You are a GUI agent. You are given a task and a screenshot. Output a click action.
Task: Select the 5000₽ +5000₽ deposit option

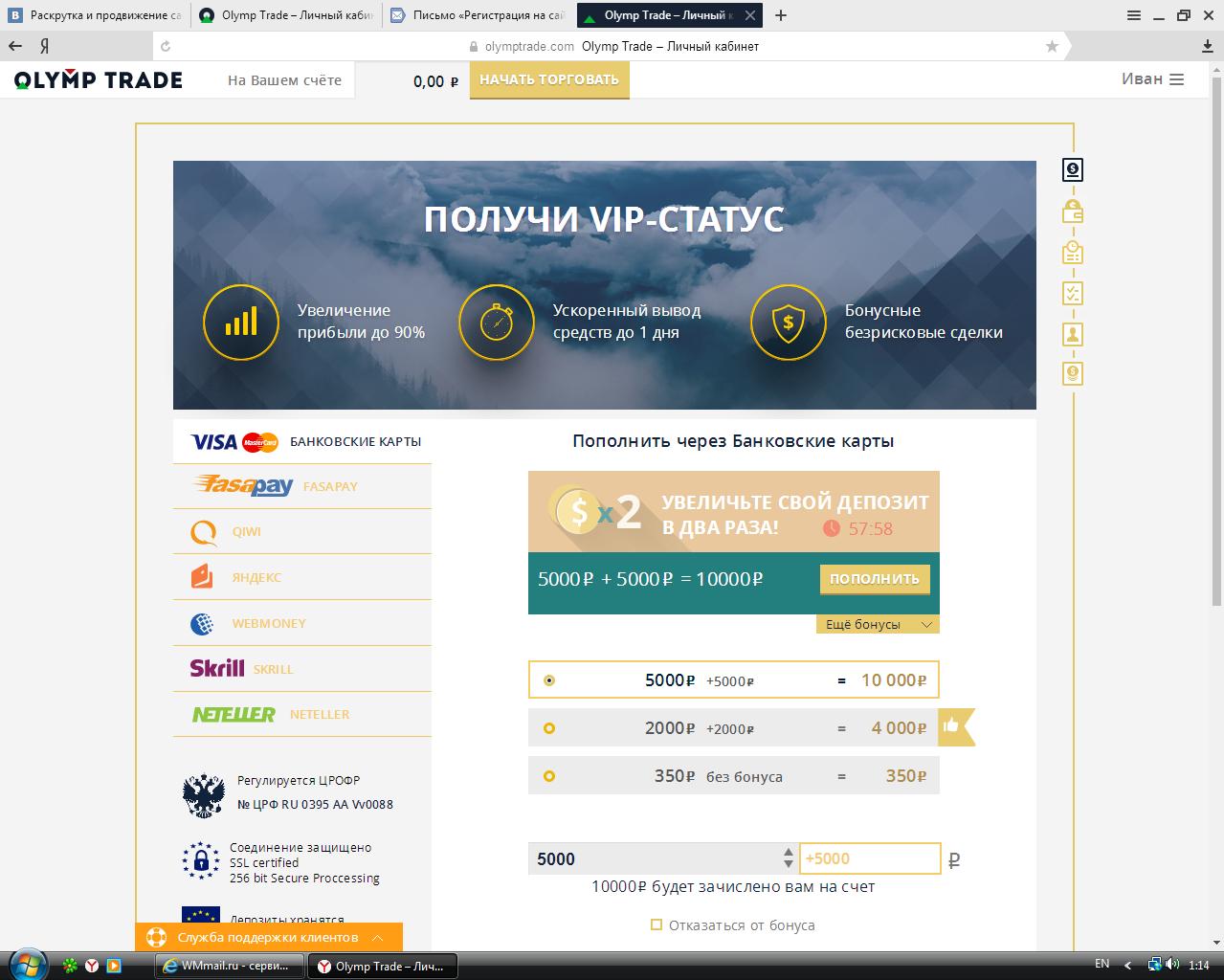733,679
